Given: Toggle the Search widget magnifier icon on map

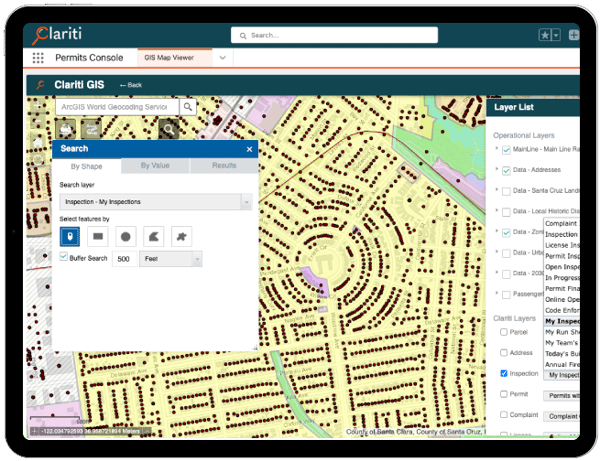Looking at the screenshot, I should click(x=169, y=129).
